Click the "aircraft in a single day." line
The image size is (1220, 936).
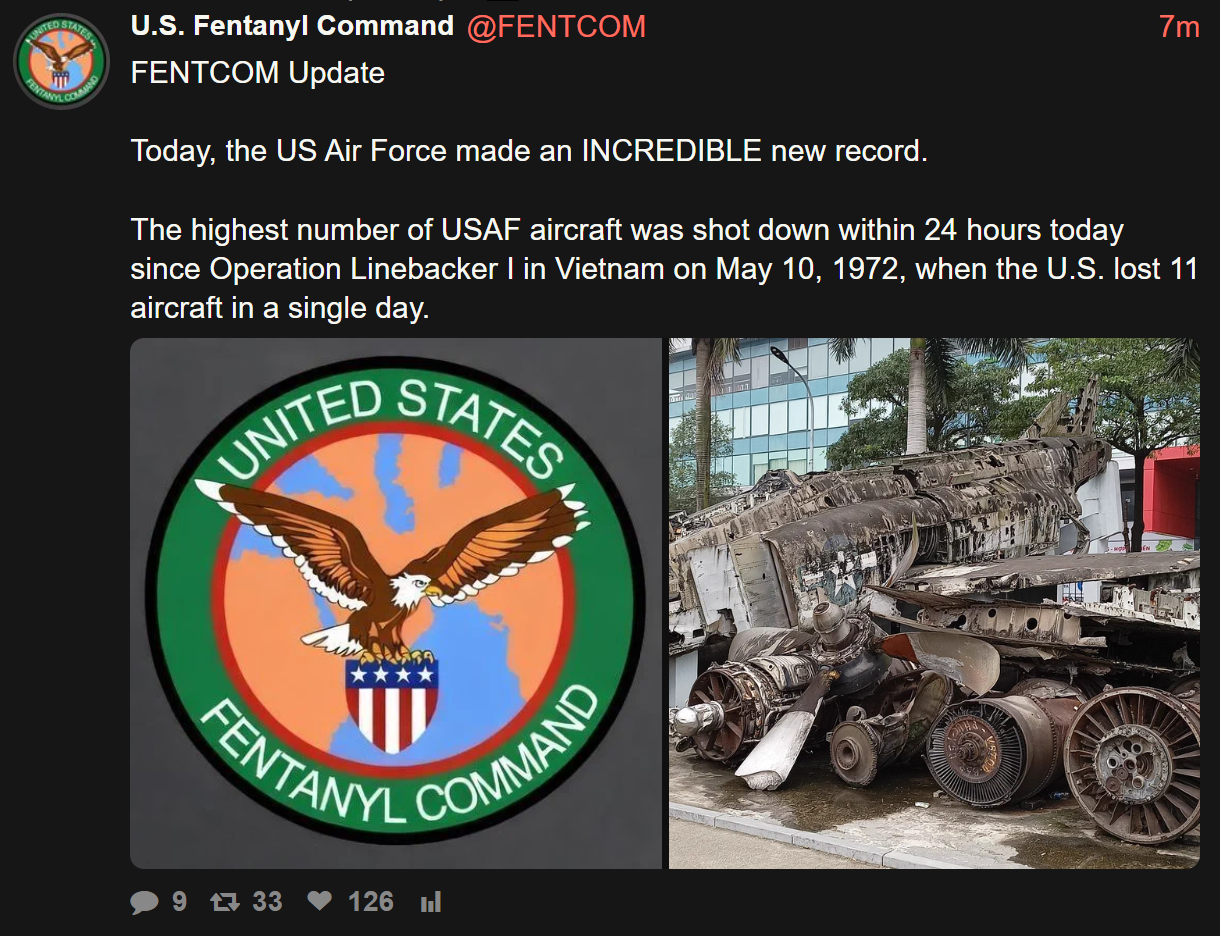pos(280,308)
